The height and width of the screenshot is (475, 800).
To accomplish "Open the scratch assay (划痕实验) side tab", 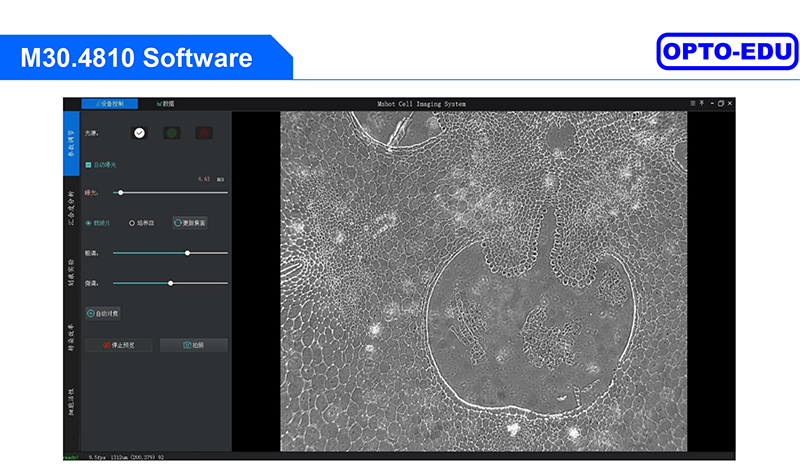I will click(71, 272).
